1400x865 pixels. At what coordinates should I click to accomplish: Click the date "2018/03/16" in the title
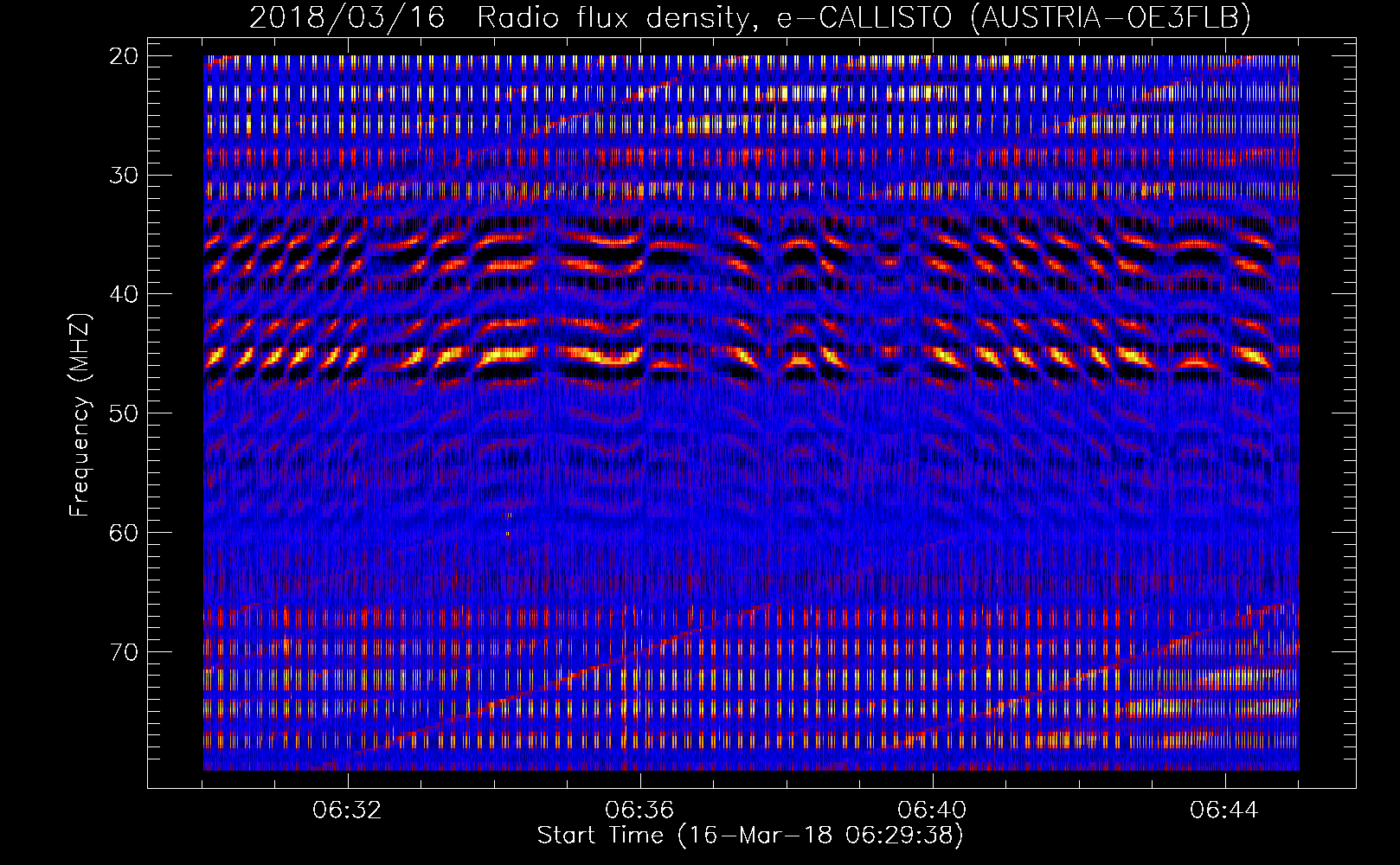(x=347, y=17)
